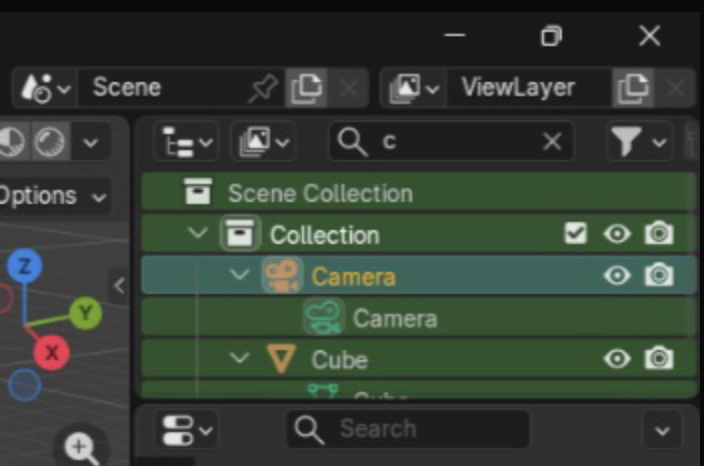Hide the Cube in viewport

coord(617,359)
